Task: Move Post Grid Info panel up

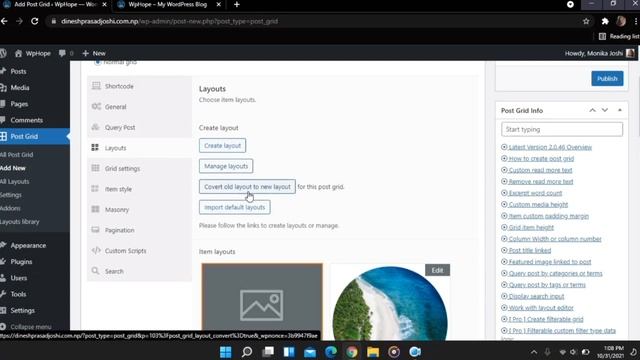Action: pyautogui.click(x=592, y=110)
